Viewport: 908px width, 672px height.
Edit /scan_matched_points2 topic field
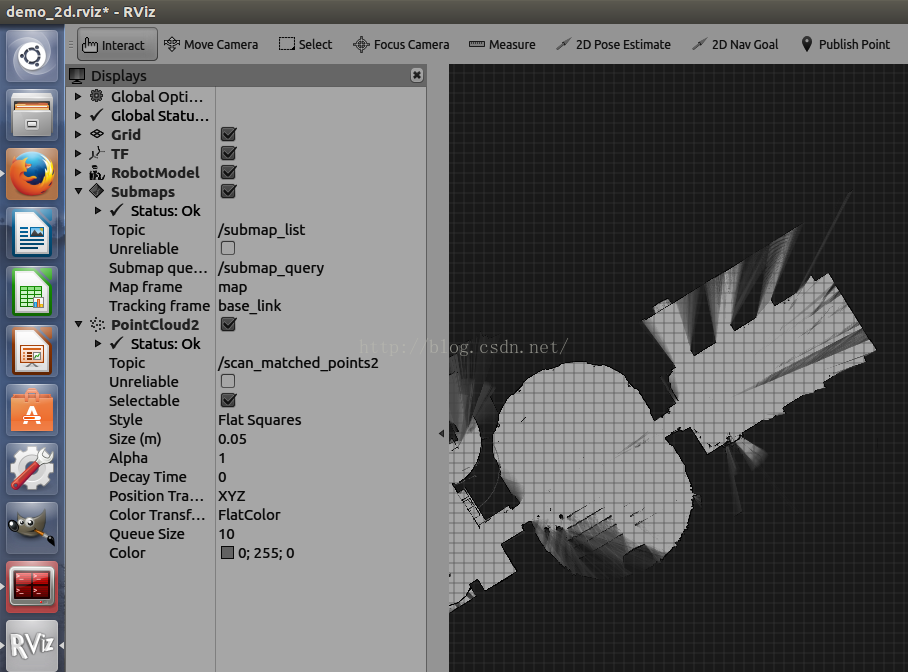321,363
